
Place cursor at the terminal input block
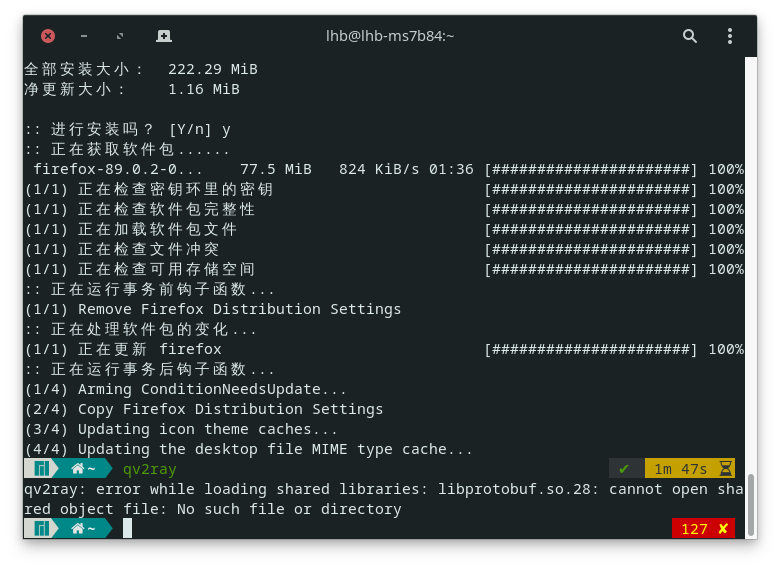pyautogui.click(x=127, y=529)
